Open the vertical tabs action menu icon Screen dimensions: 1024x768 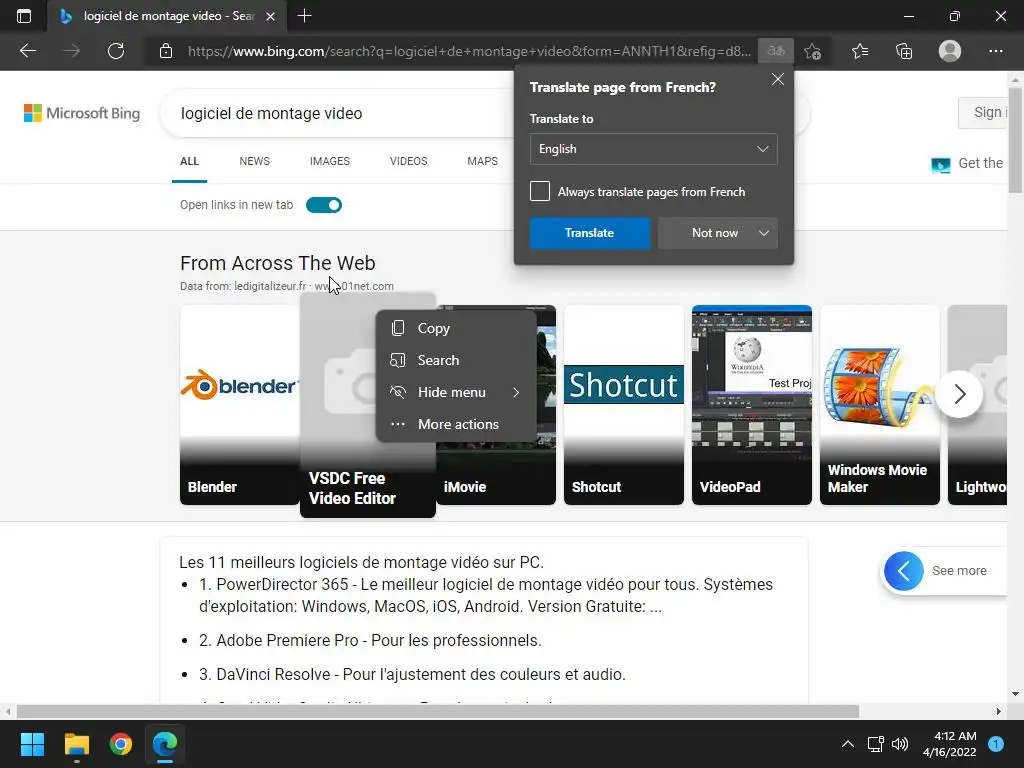[x=24, y=16]
